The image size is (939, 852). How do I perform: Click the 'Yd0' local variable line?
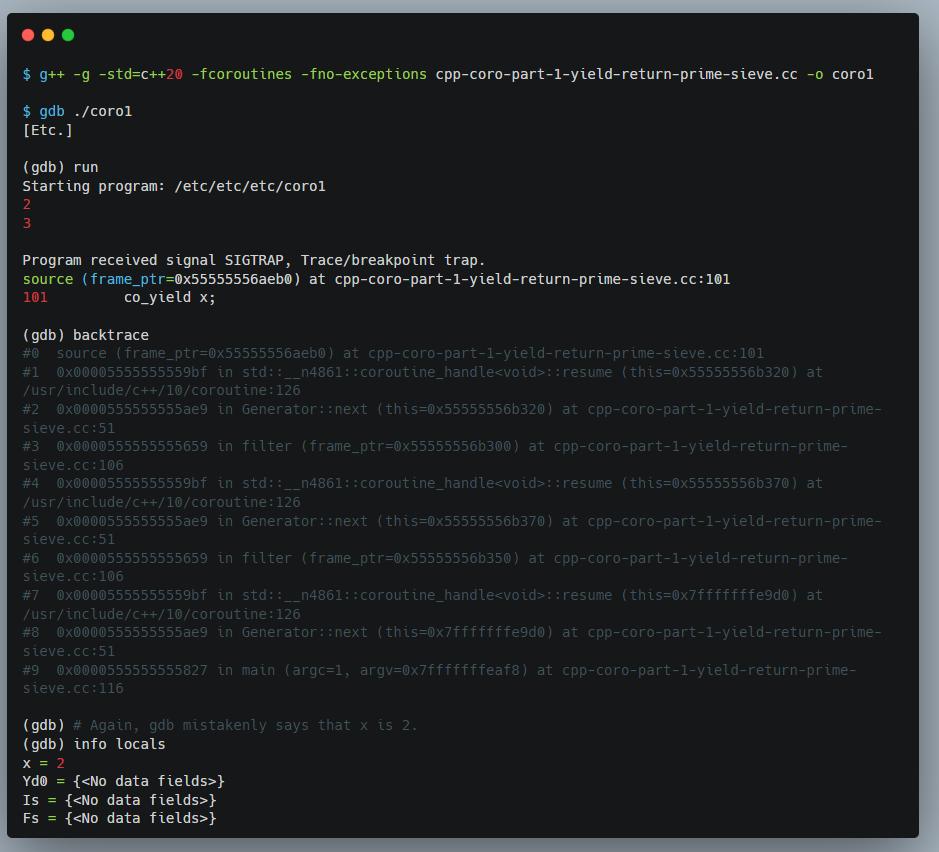[x=123, y=781]
